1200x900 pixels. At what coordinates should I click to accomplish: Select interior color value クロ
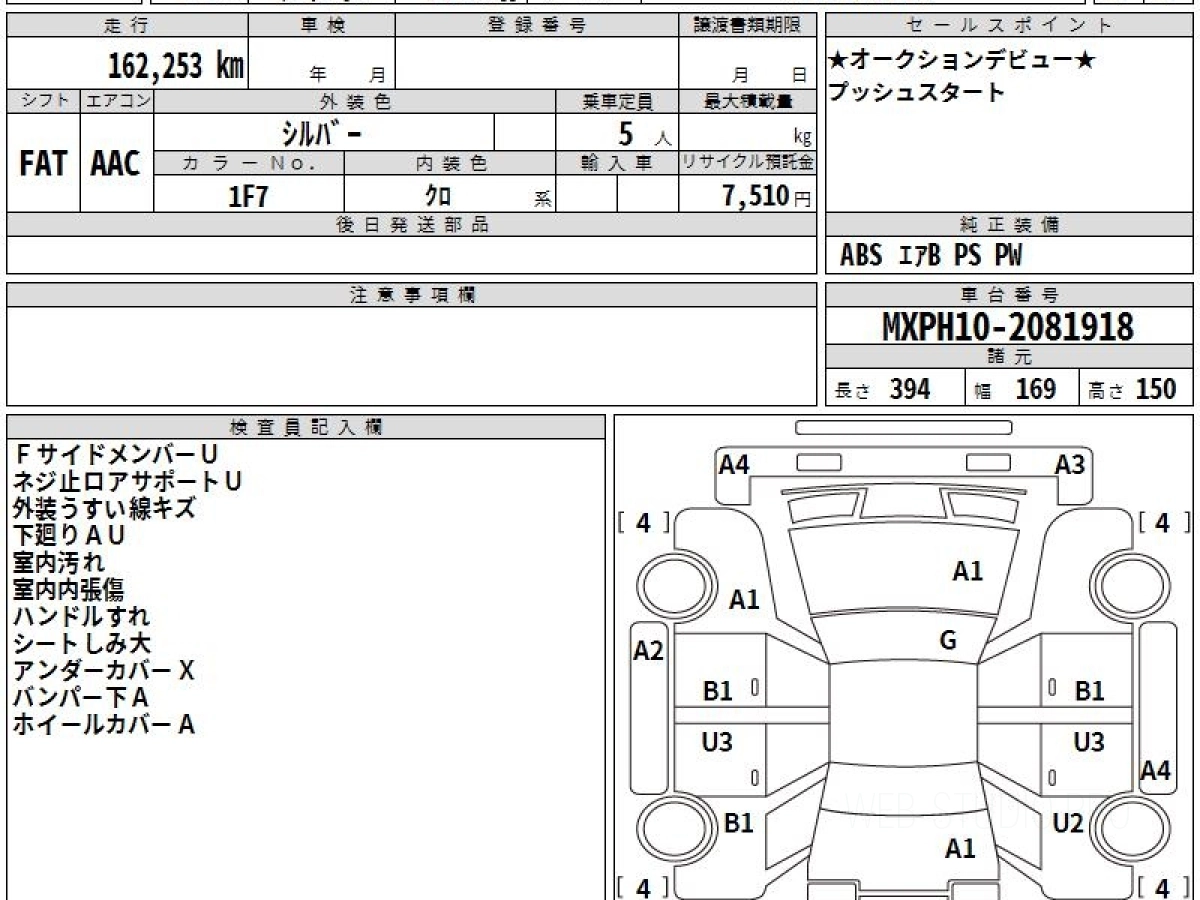(x=438, y=195)
